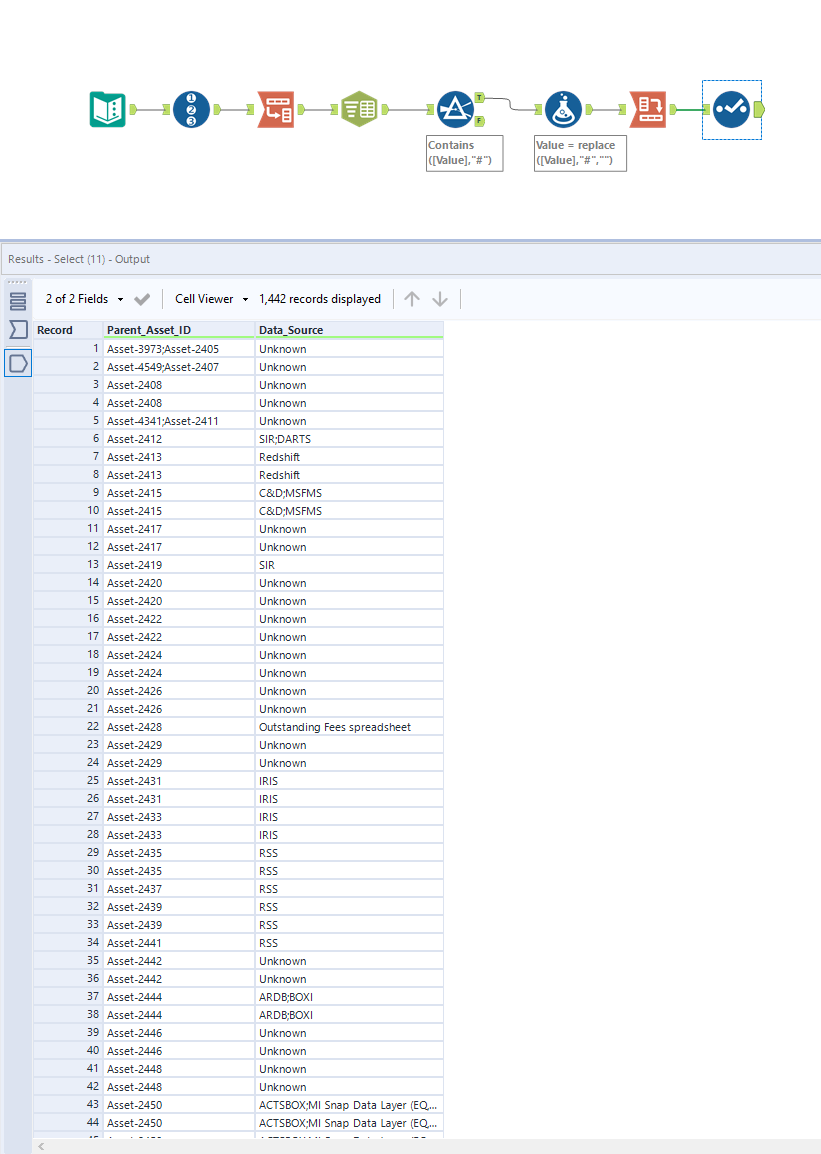821x1154 pixels.
Task: Select the highlighted Select tool
Action: 731,109
